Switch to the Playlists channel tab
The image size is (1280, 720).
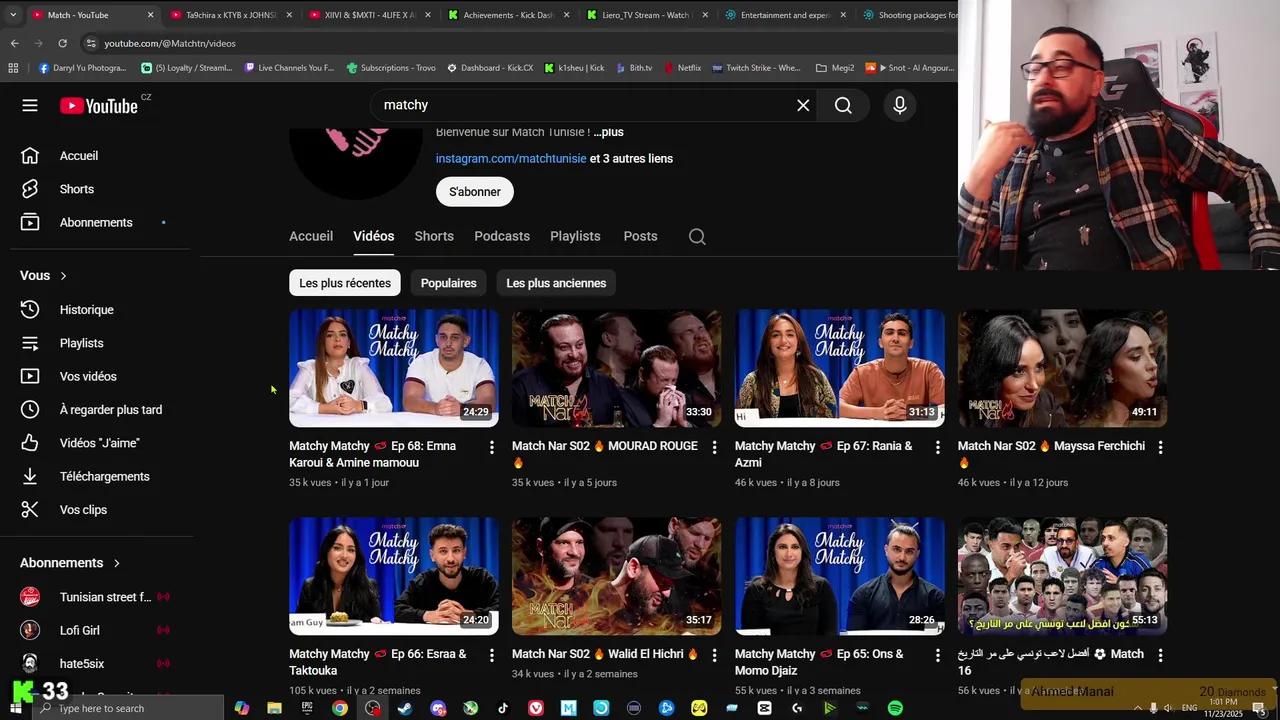[x=575, y=236]
